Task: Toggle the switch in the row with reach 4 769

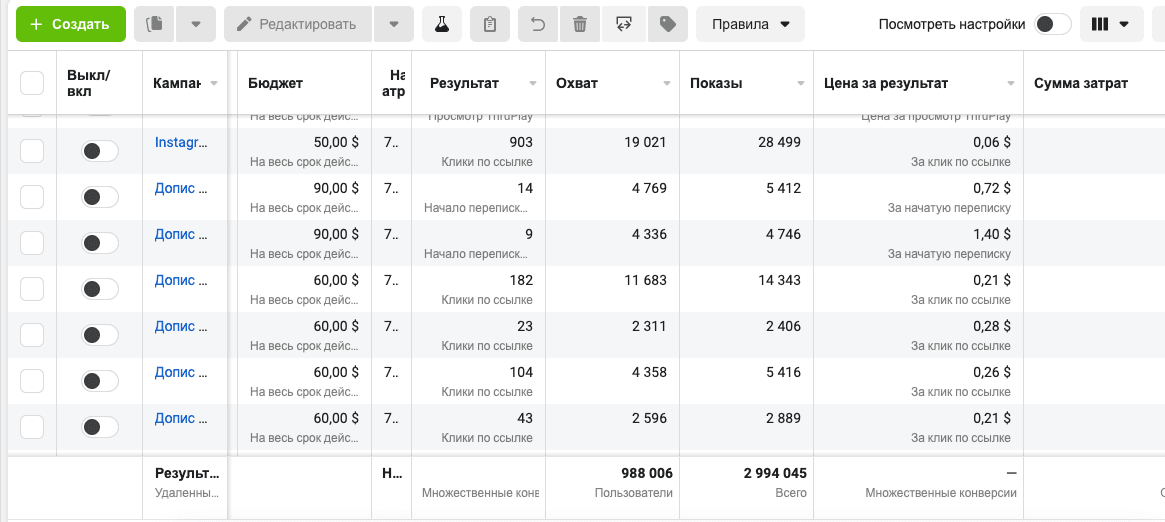Action: pos(100,198)
